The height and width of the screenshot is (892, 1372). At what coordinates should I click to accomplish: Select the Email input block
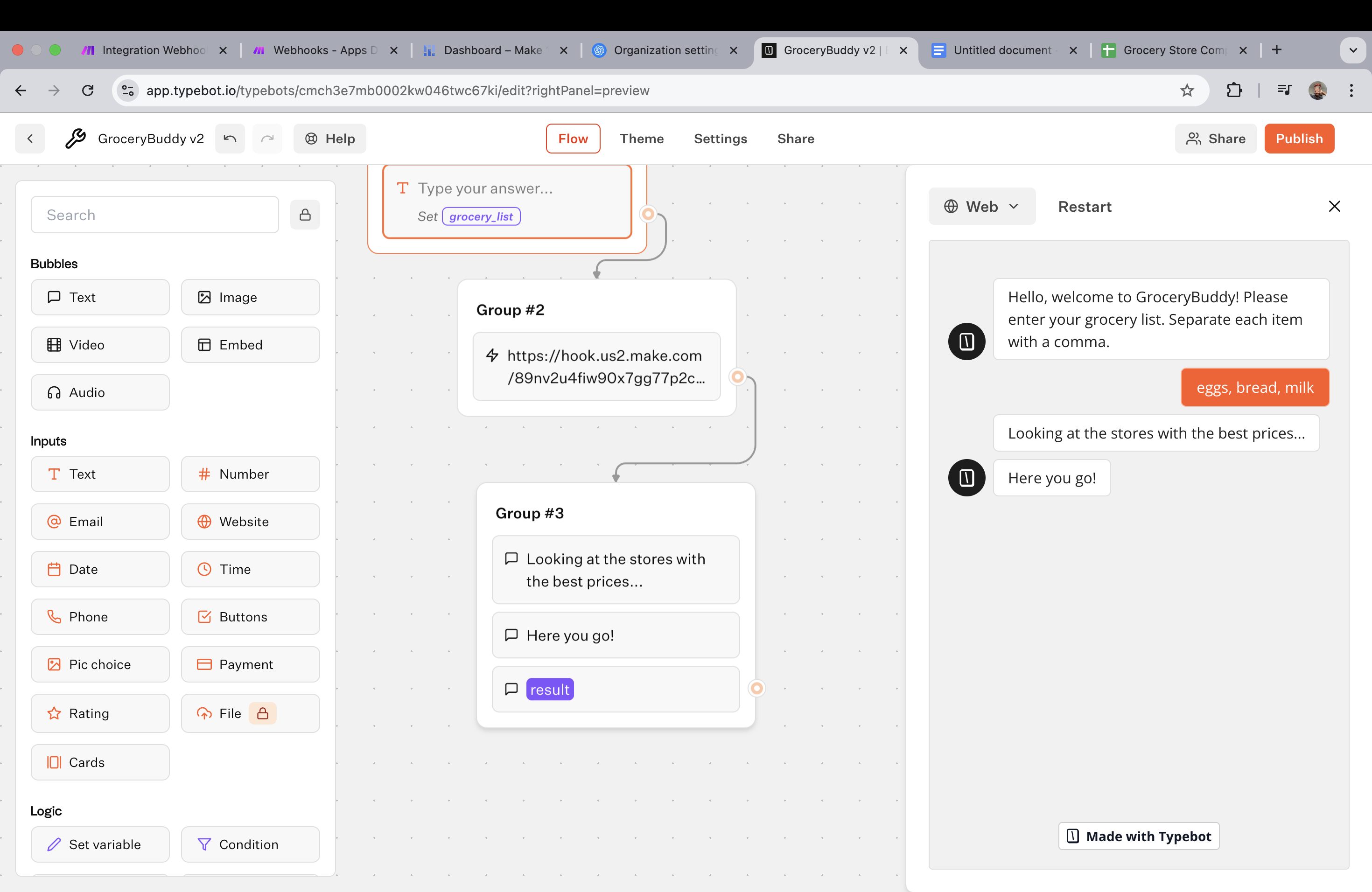(x=100, y=522)
